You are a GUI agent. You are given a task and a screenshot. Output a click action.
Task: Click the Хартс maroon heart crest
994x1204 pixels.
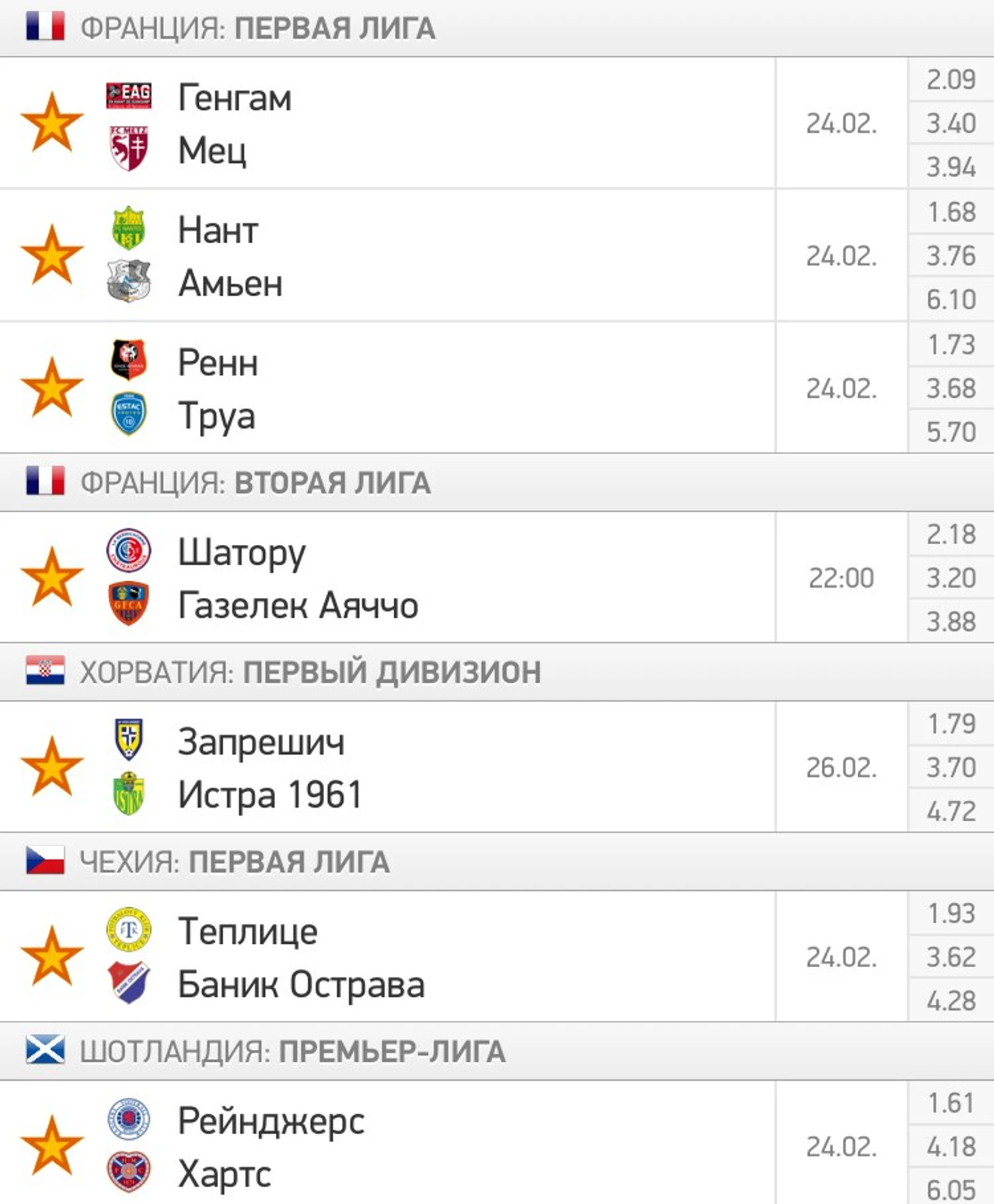click(129, 1172)
